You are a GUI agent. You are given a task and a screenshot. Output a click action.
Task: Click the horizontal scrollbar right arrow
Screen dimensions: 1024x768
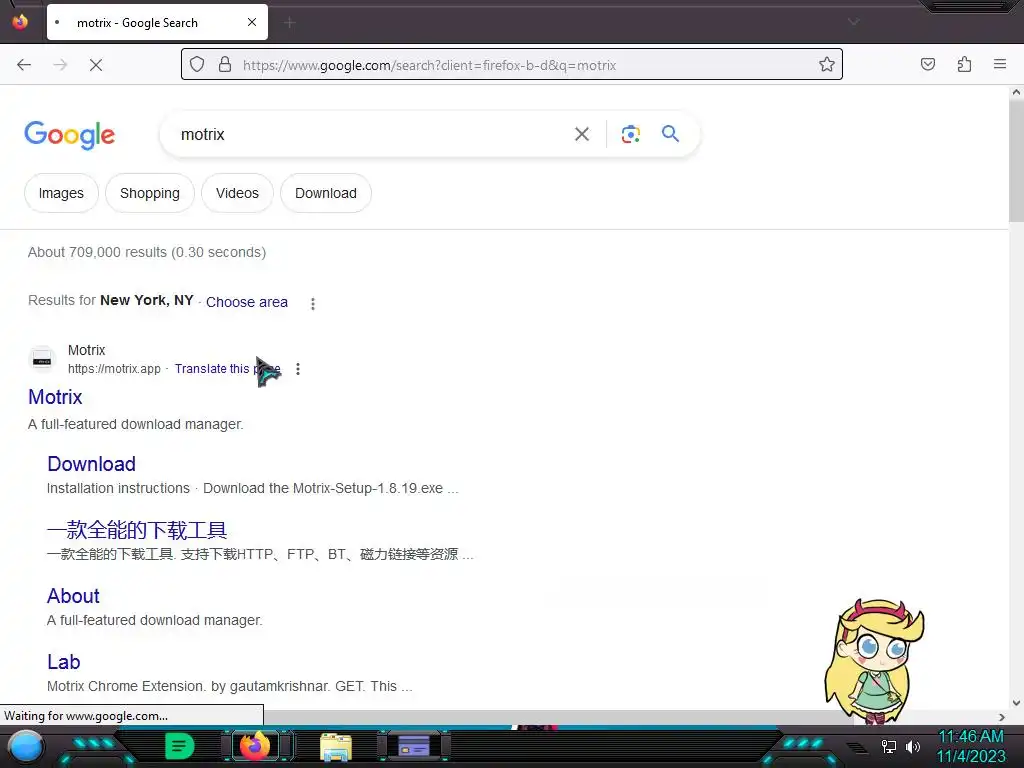click(1002, 717)
